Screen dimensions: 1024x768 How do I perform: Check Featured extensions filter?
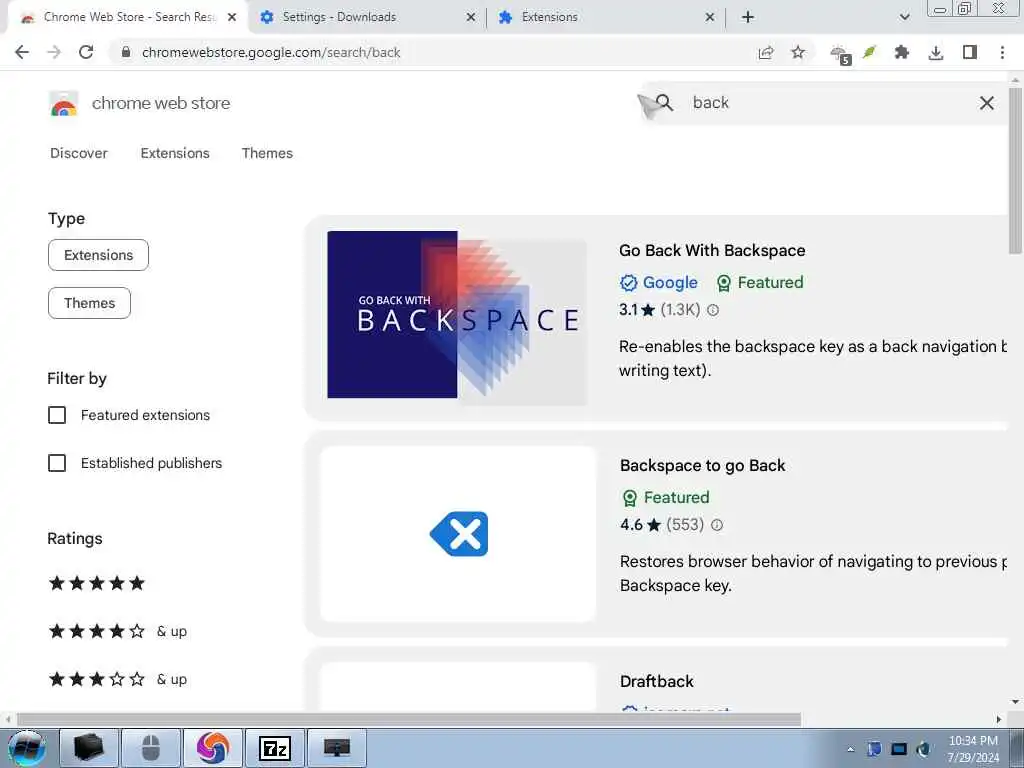coord(57,415)
